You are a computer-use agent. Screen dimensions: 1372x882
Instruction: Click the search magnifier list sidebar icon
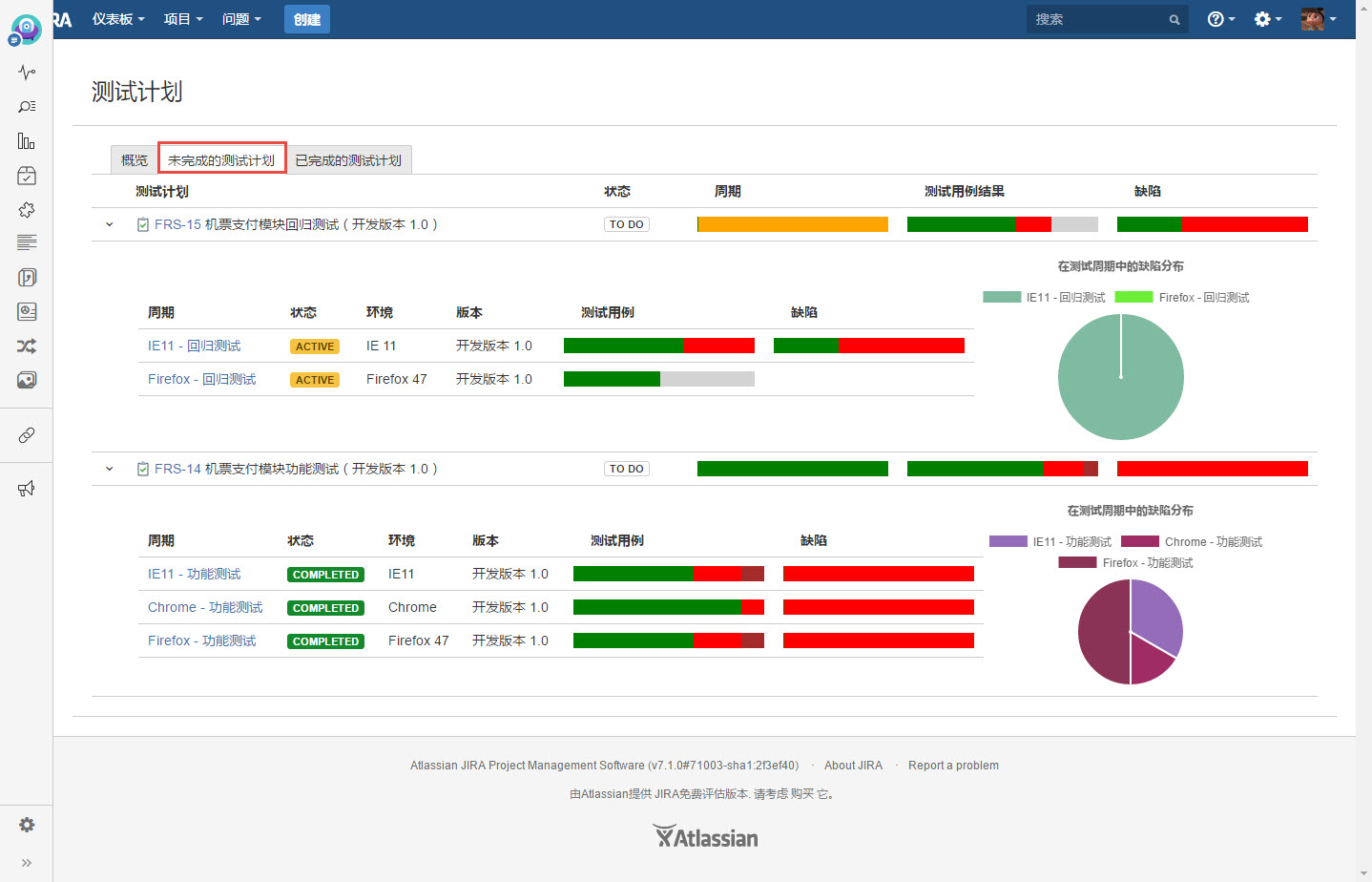coord(27,107)
